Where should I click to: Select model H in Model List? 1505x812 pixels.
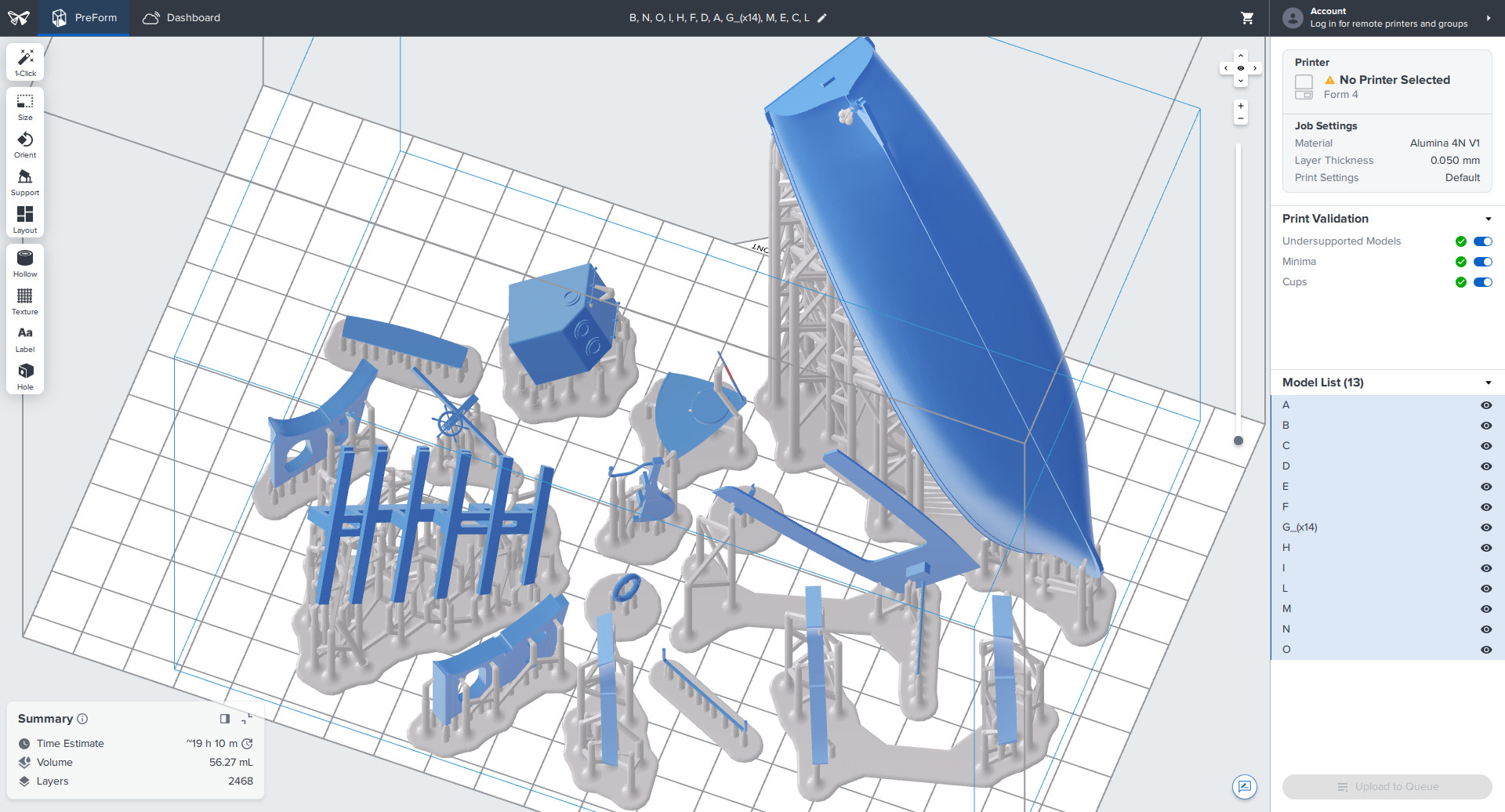click(1387, 548)
